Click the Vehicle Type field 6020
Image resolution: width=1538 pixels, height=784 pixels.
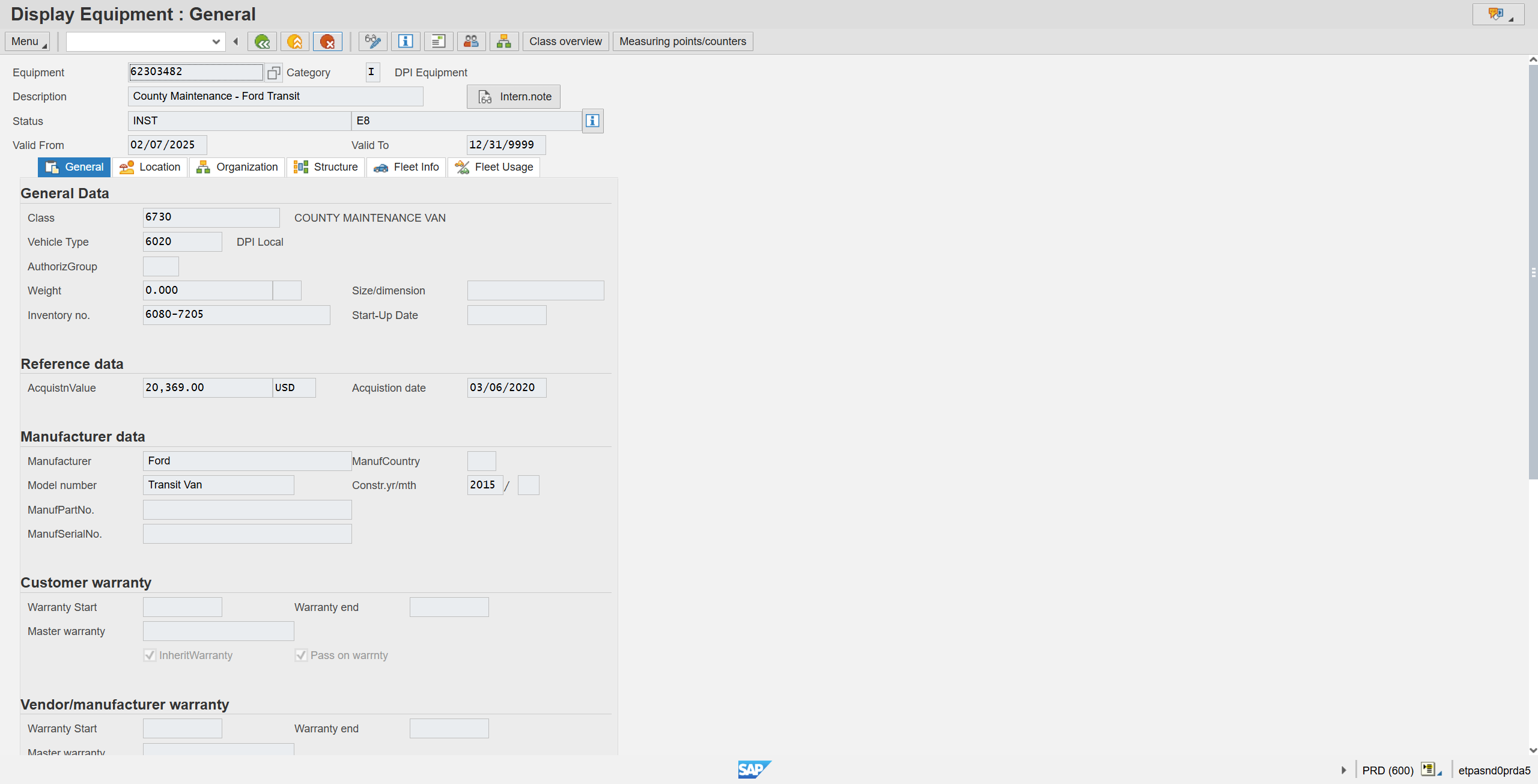point(183,242)
